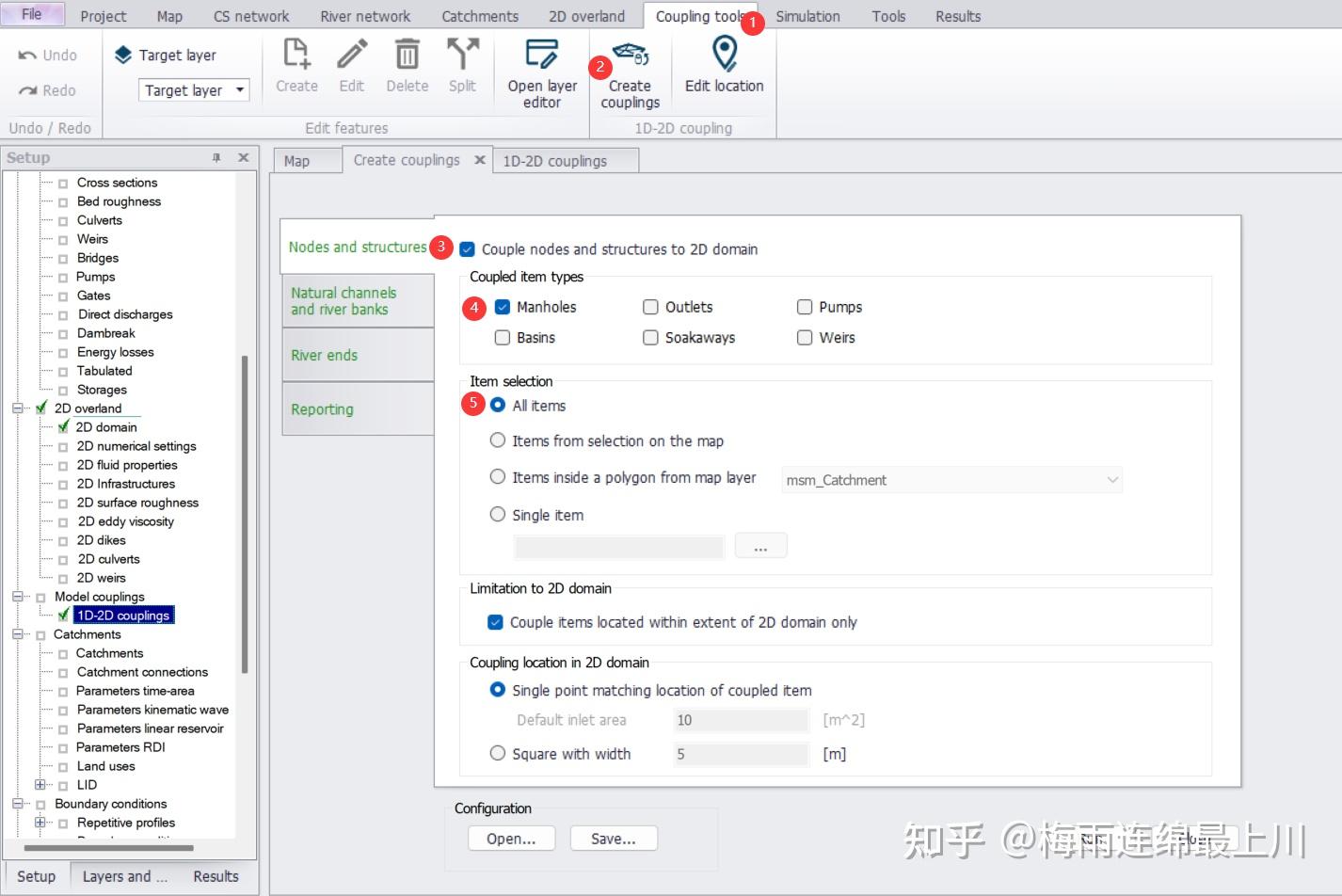Image resolution: width=1342 pixels, height=896 pixels.
Task: Close the Create couplings tab
Action: click(x=480, y=160)
